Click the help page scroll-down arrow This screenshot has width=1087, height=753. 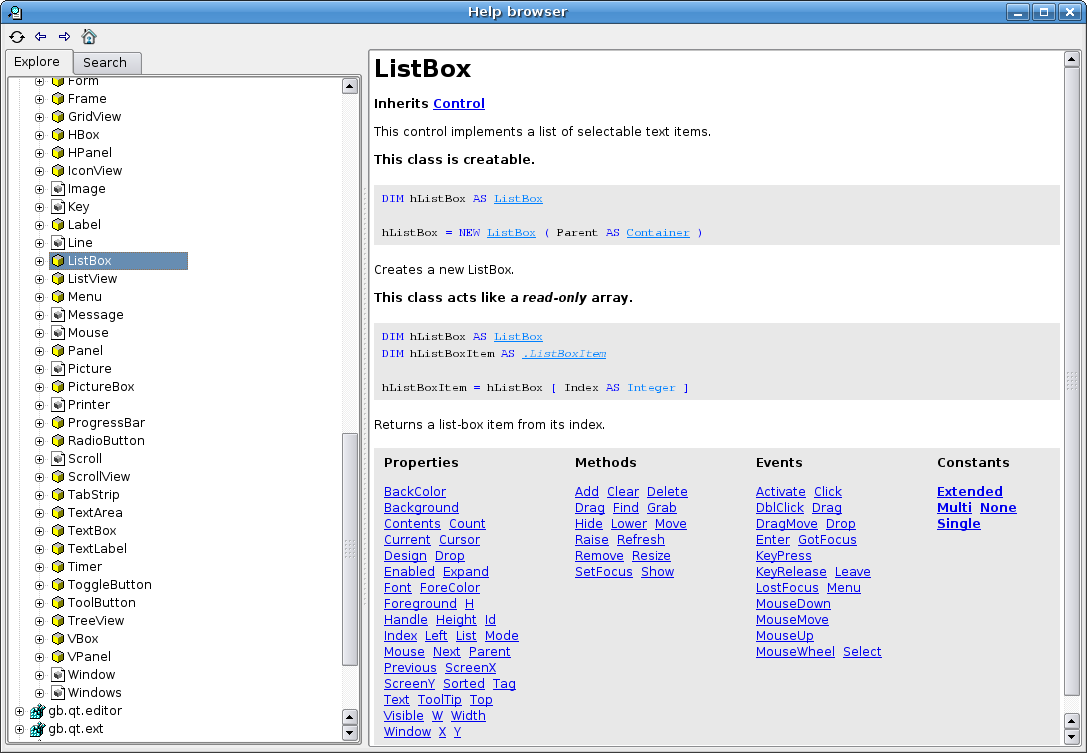(1071, 737)
